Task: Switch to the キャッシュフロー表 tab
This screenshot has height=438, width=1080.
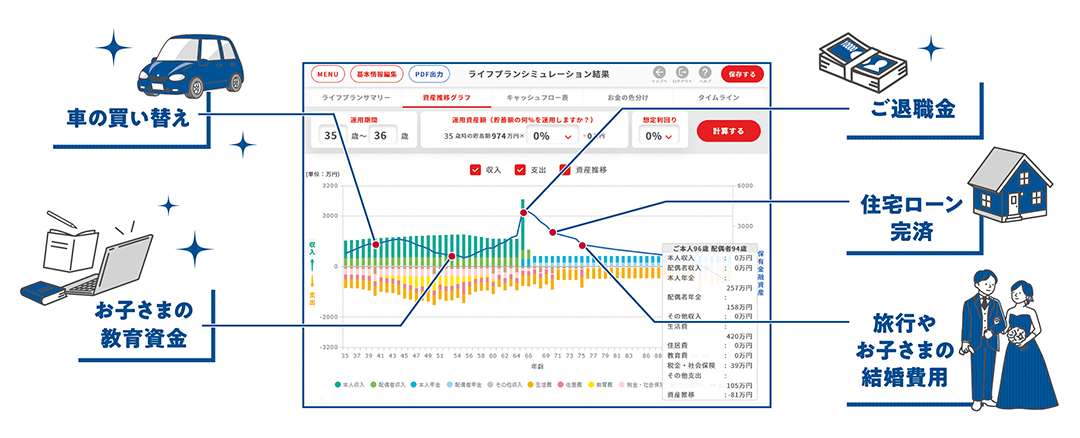Action: 537,99
